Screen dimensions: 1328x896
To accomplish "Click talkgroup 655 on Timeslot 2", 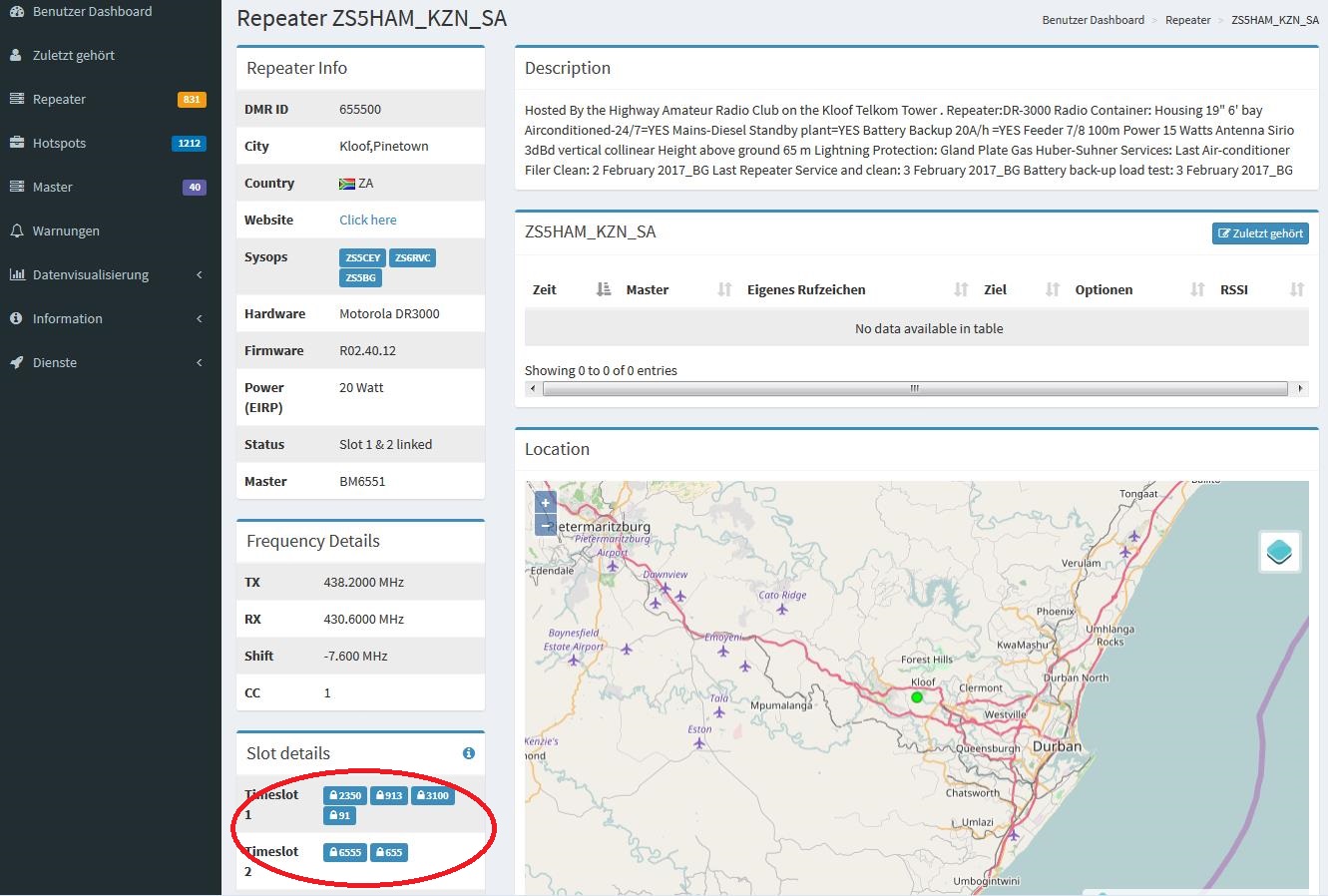I will pyautogui.click(x=389, y=852).
